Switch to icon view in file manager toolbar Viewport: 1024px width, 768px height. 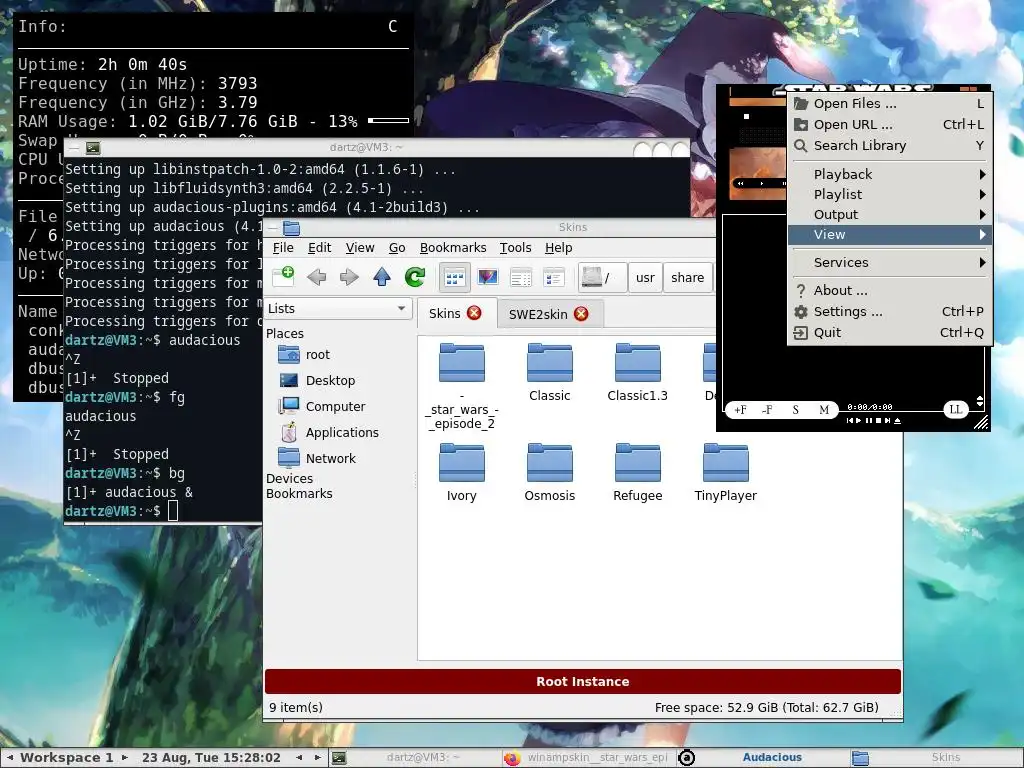pyautogui.click(x=455, y=278)
